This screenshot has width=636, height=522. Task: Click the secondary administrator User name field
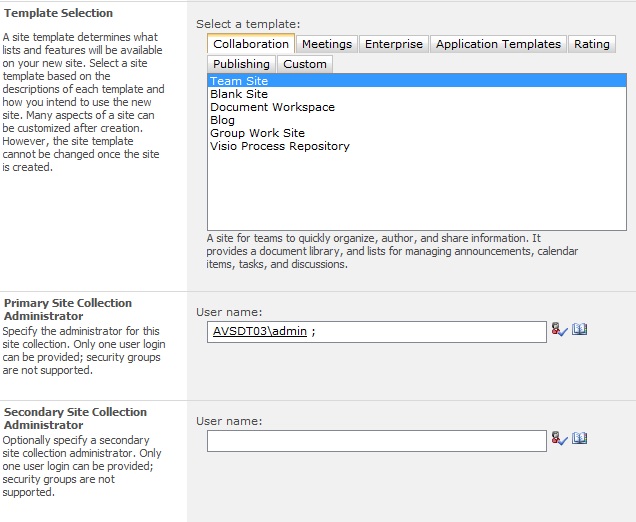tap(377, 441)
